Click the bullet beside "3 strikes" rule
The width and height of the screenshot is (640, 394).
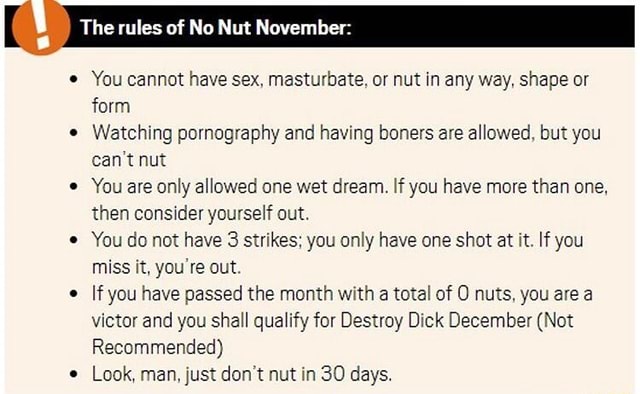pyautogui.click(x=74, y=240)
